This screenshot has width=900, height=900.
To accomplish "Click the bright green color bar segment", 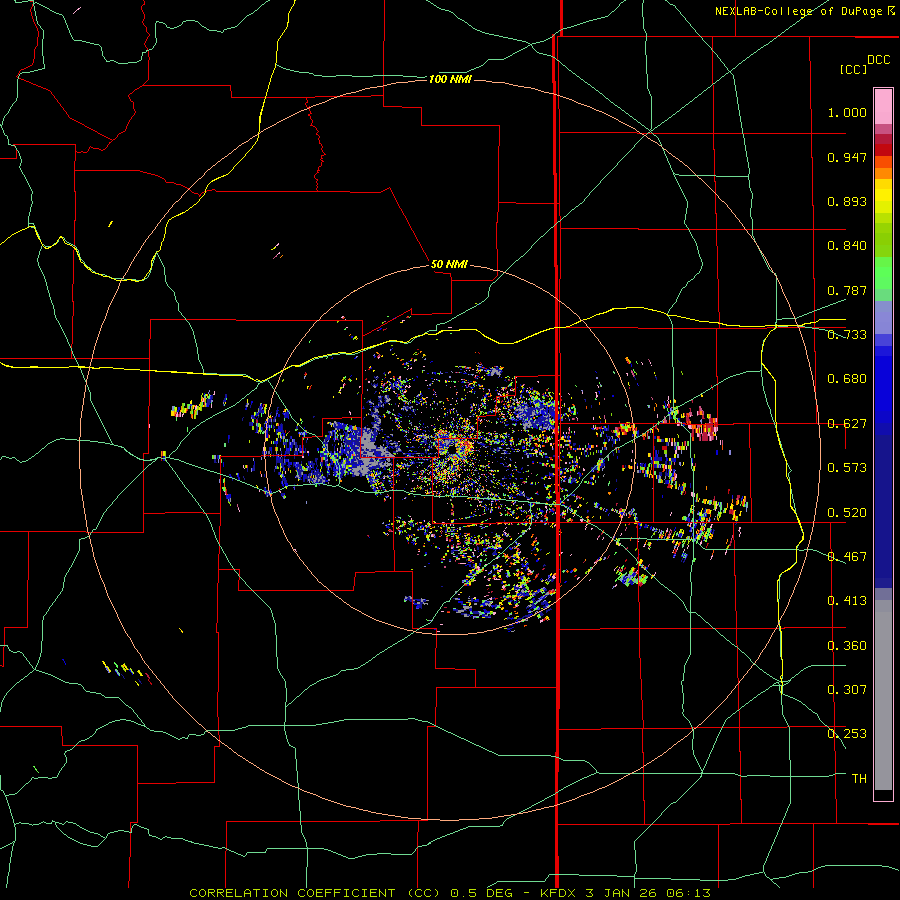I will point(883,273).
